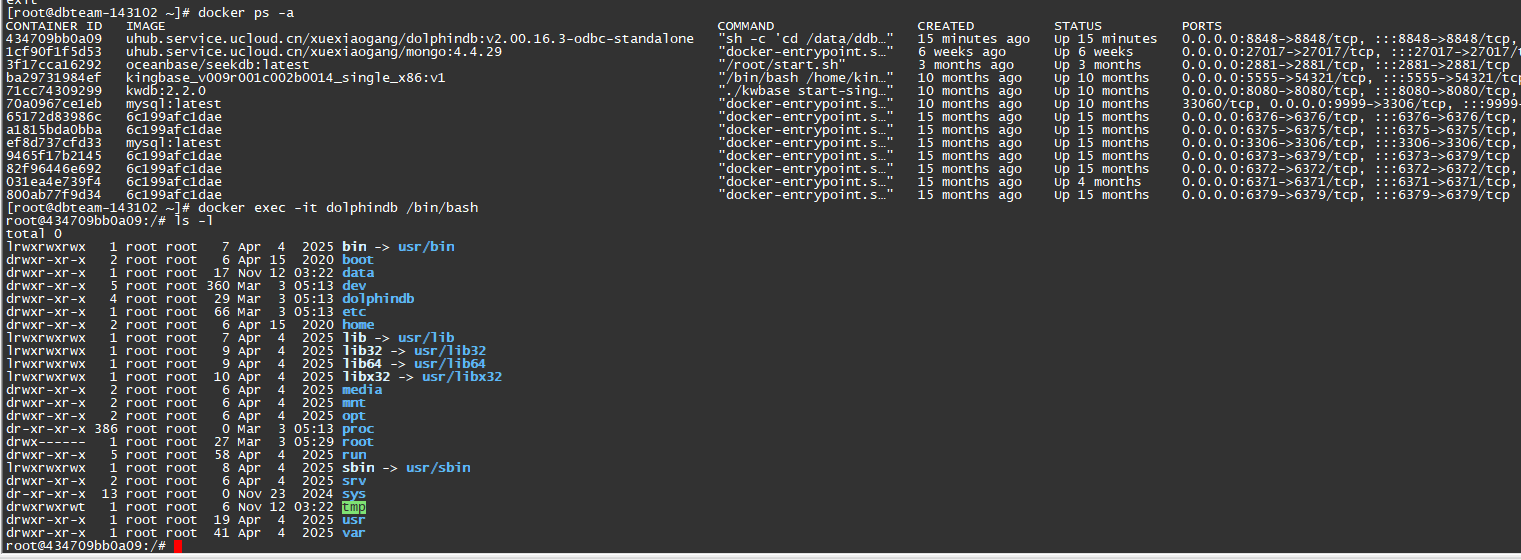The image size is (1521, 560).
Task: Click the kingbase single_x86:v1 image name
Action: (286, 77)
